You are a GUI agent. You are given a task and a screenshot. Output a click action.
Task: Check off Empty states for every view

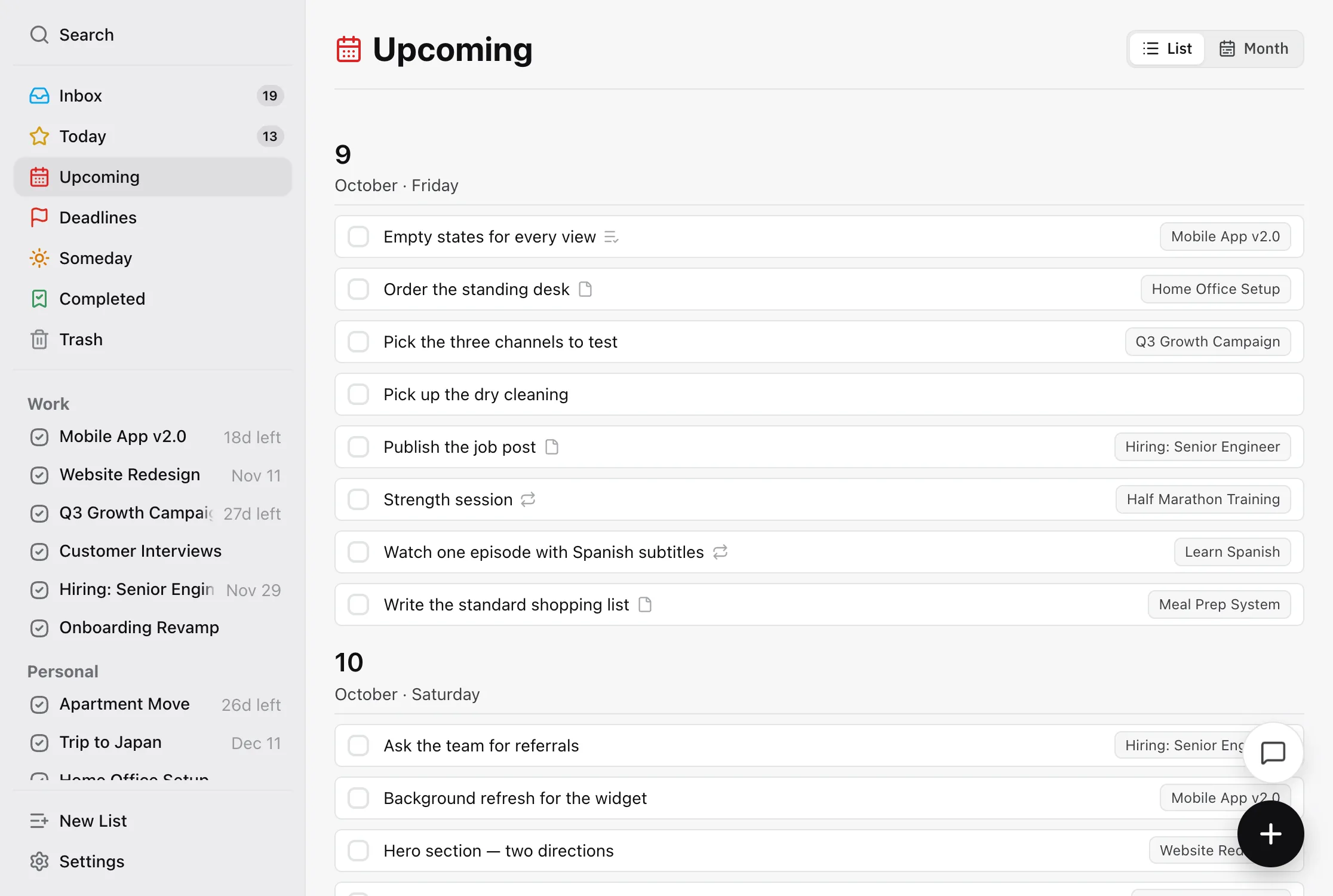point(358,237)
